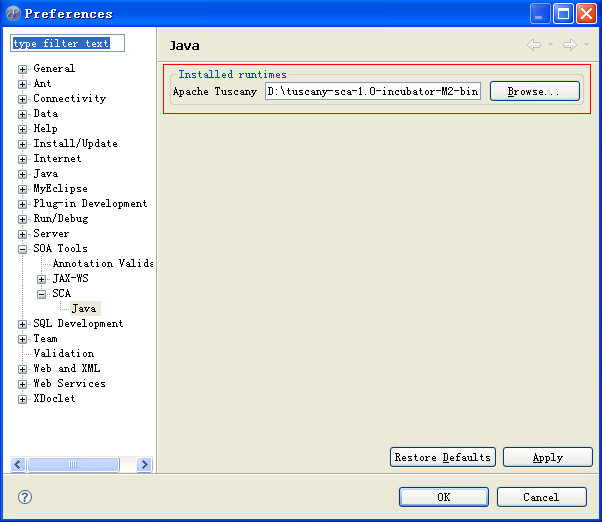This screenshot has height=522, width=602.
Task: Select Help in preferences tree
Action: click(45, 128)
